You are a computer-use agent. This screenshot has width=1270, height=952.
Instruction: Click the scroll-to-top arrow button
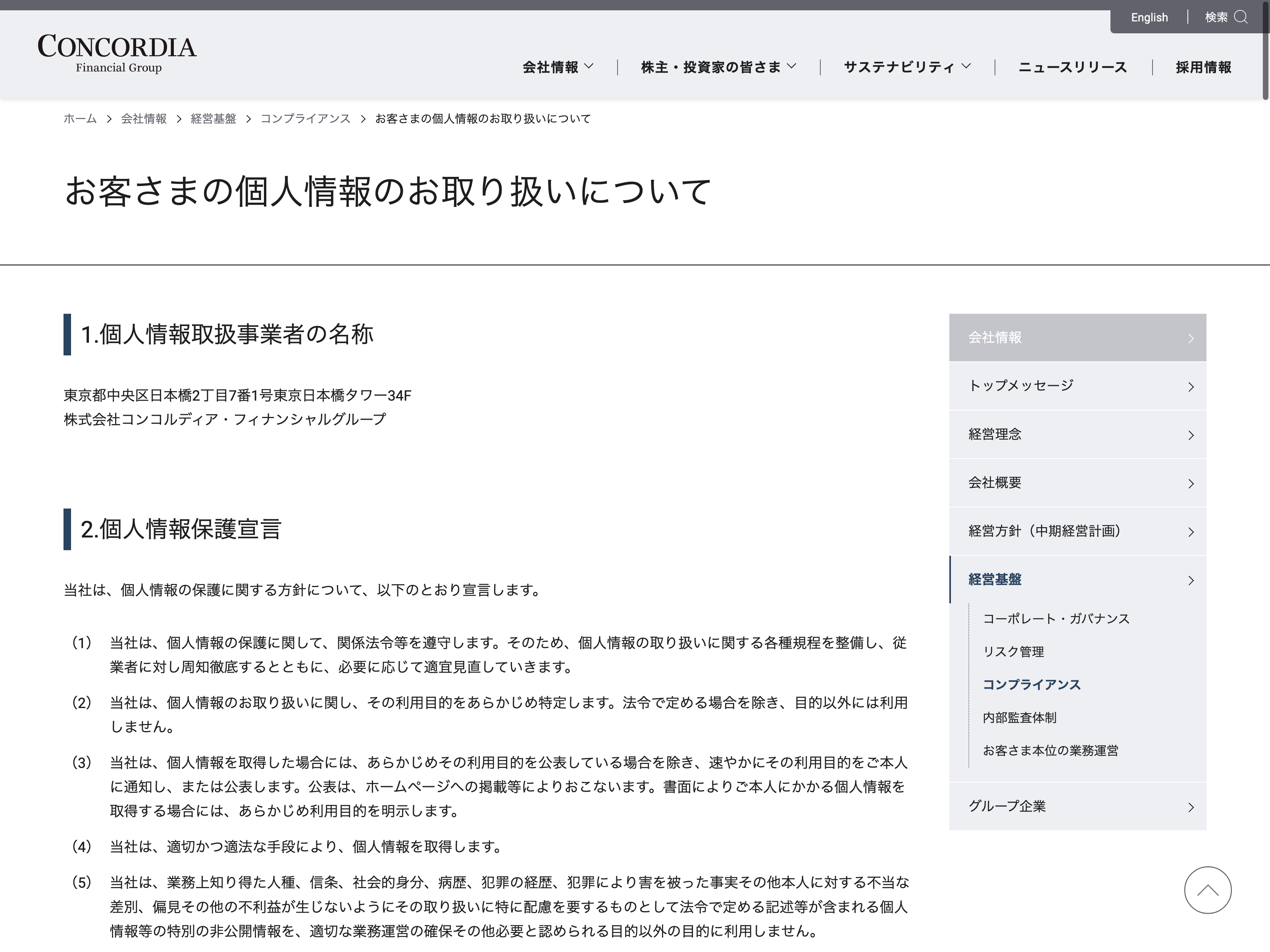pyautogui.click(x=1207, y=889)
